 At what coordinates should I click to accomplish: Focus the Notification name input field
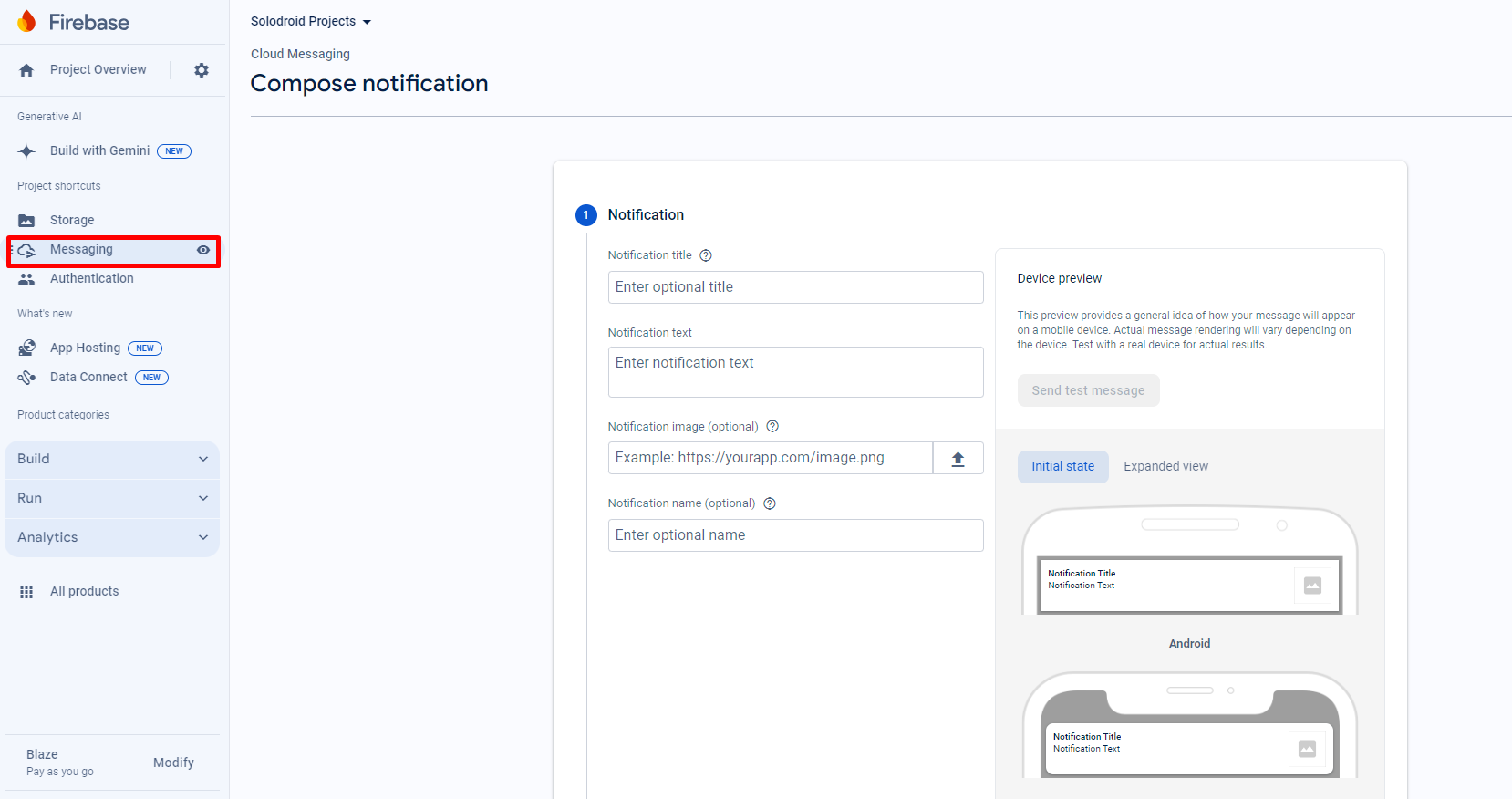(795, 535)
